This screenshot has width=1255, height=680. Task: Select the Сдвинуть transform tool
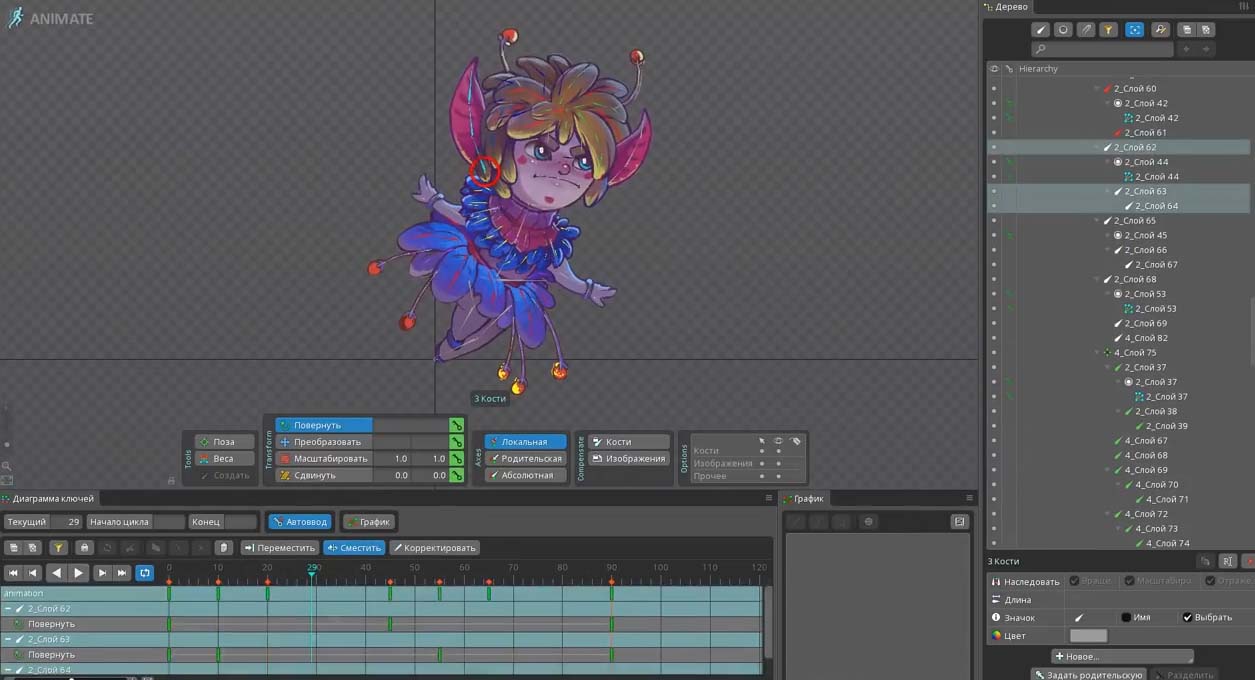pos(323,476)
